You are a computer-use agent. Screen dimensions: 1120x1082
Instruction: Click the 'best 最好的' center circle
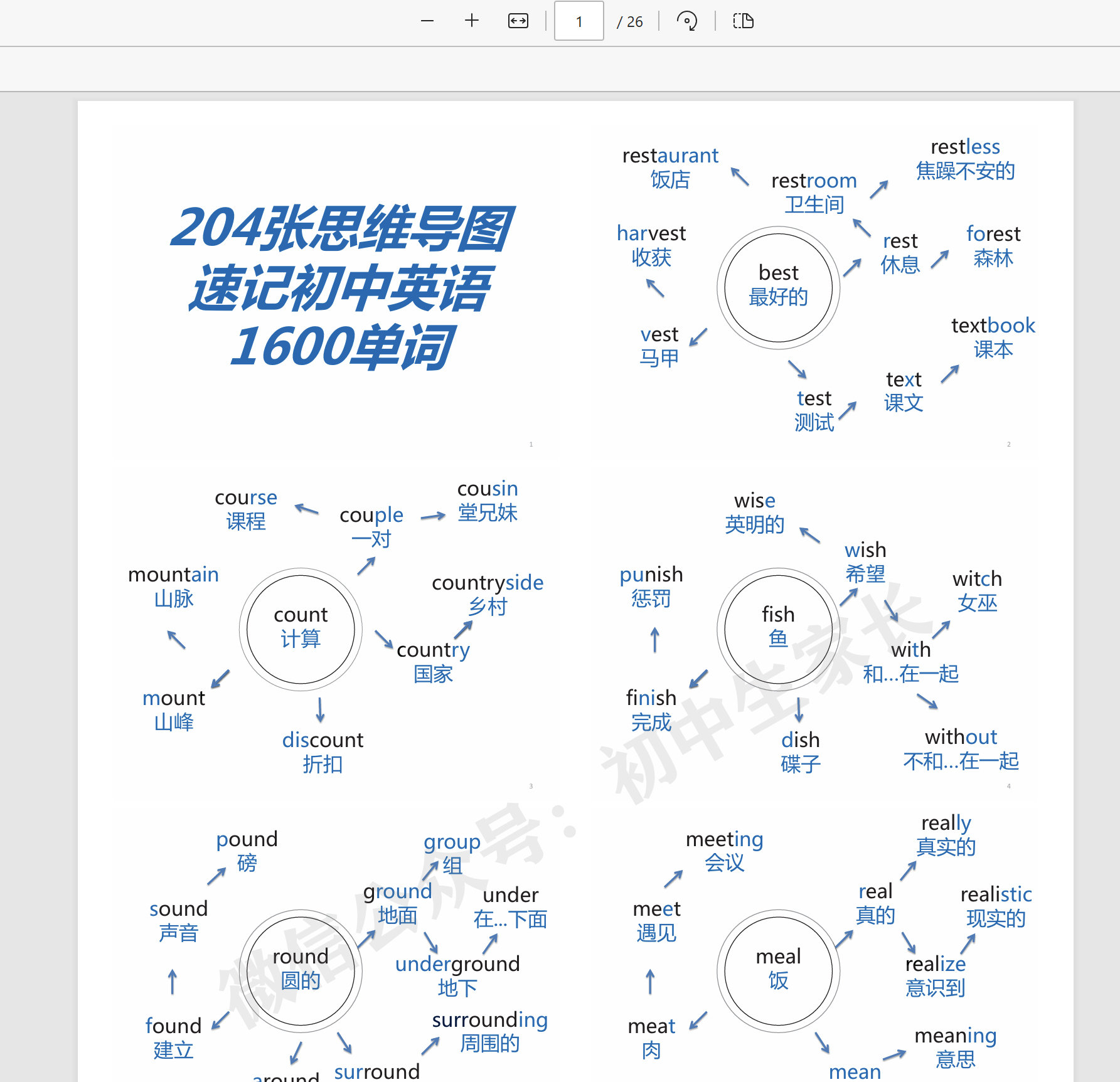779,288
